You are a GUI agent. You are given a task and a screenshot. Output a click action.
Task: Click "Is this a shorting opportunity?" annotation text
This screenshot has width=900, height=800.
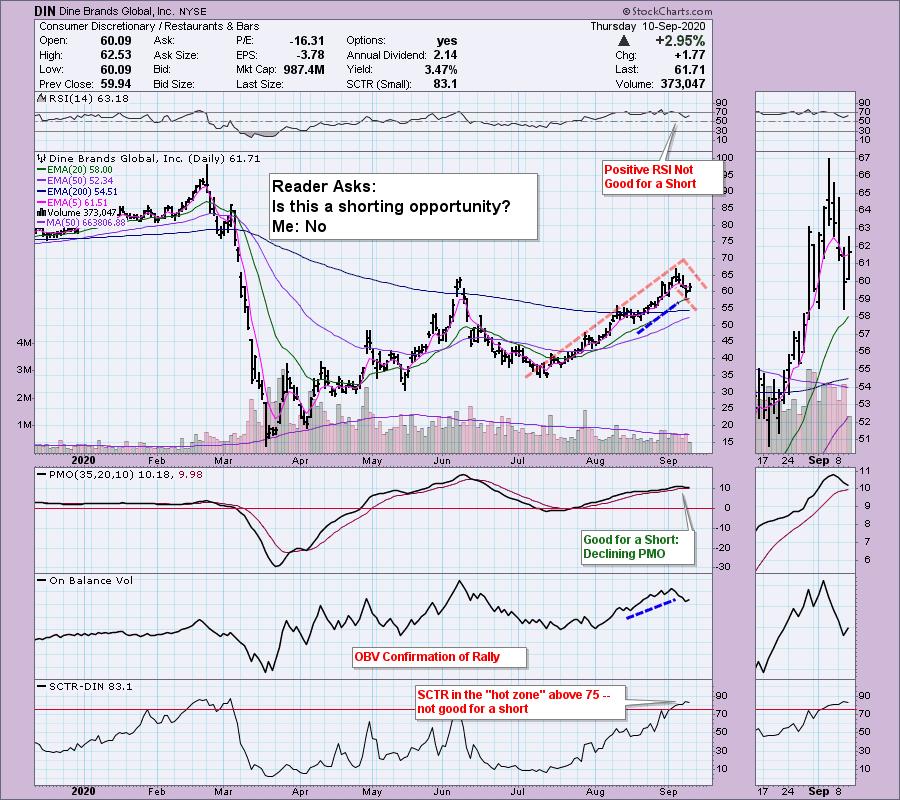click(x=391, y=206)
